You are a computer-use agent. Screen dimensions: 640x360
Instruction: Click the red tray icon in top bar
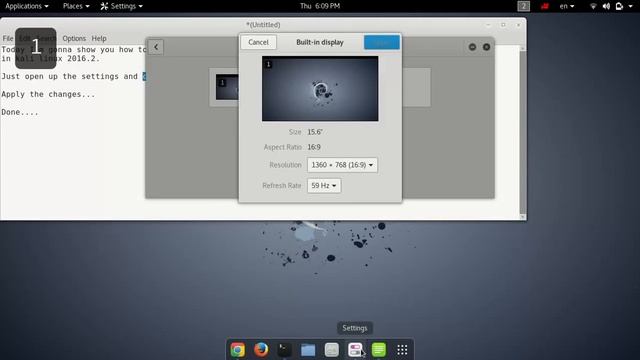[x=544, y=6]
